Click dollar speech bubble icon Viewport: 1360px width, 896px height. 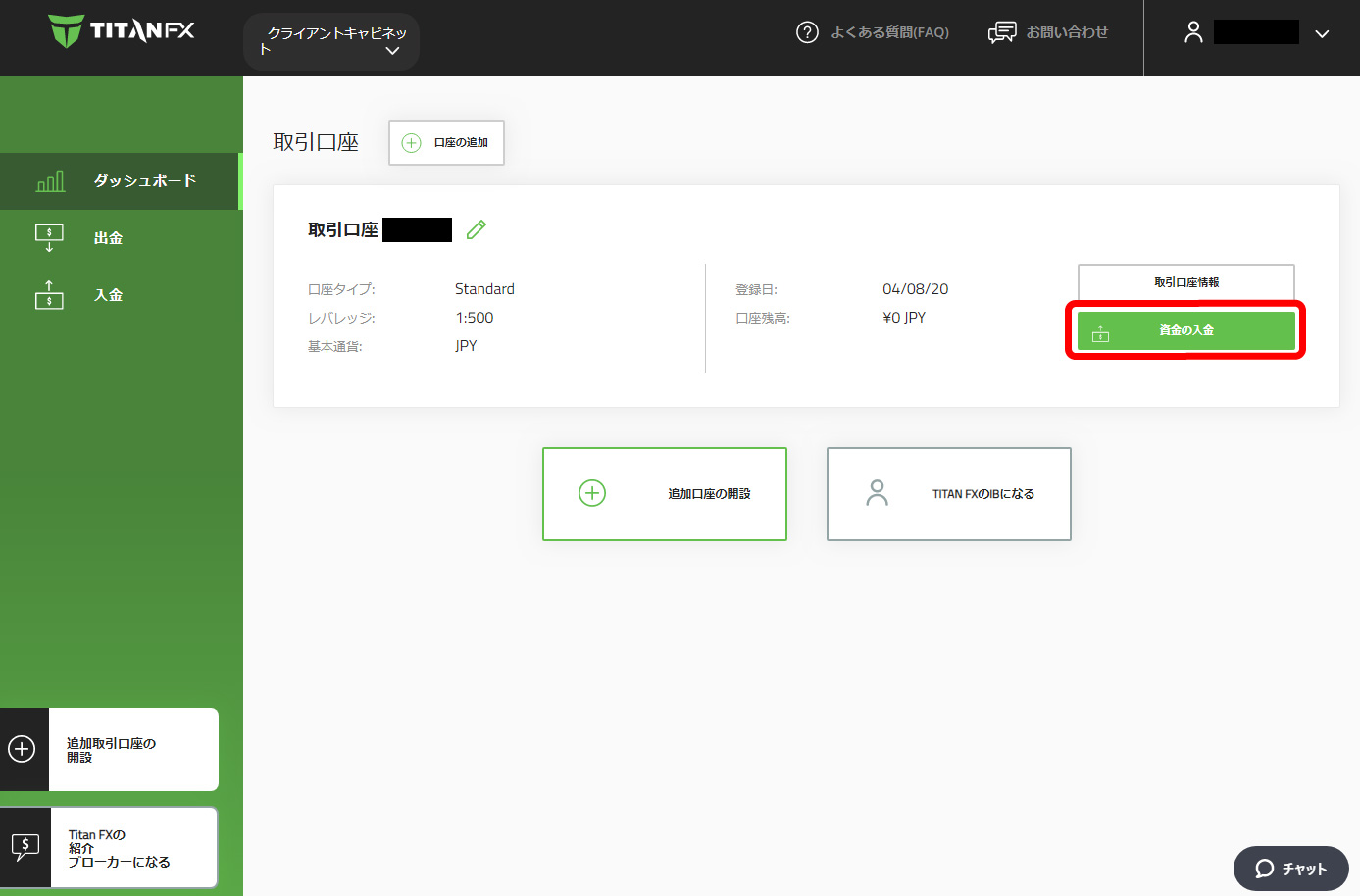coord(25,847)
